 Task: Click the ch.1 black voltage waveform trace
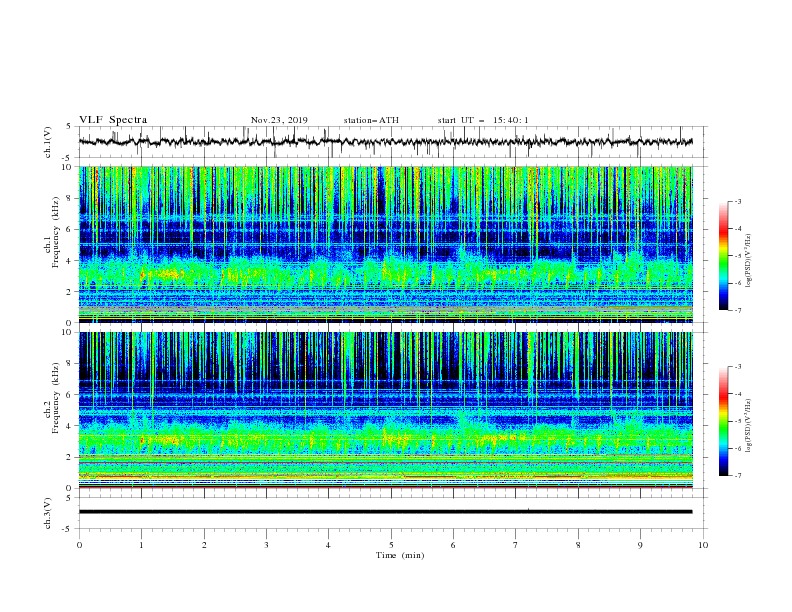[385, 142]
